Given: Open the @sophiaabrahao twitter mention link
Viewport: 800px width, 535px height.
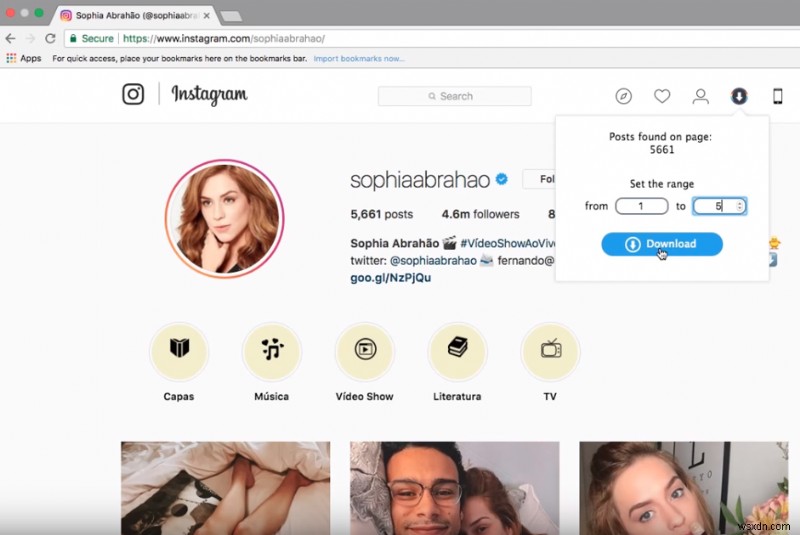Looking at the screenshot, I should pyautogui.click(x=433, y=261).
